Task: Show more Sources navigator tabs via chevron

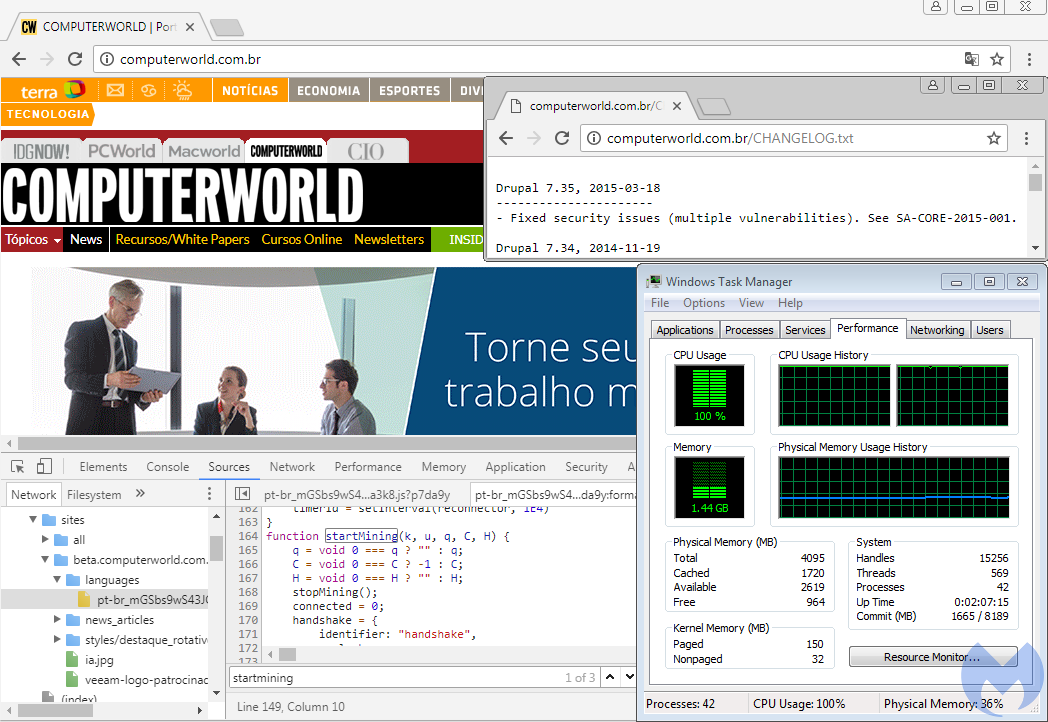Action: (140, 494)
